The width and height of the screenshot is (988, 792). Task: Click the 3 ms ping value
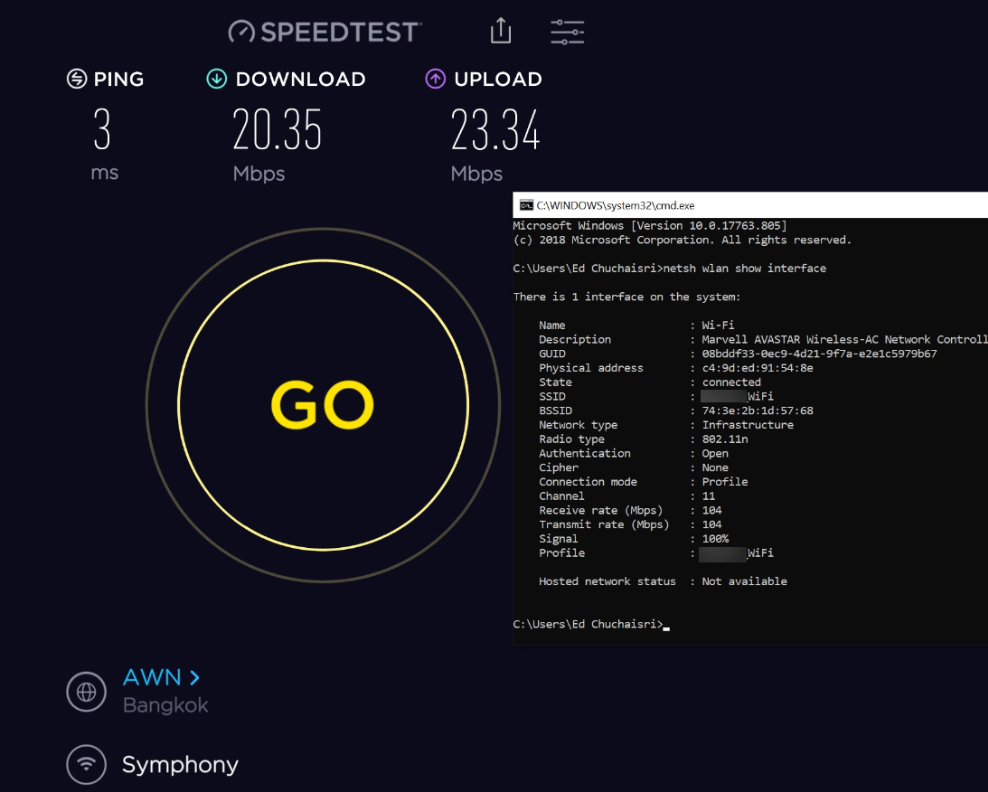(x=103, y=129)
